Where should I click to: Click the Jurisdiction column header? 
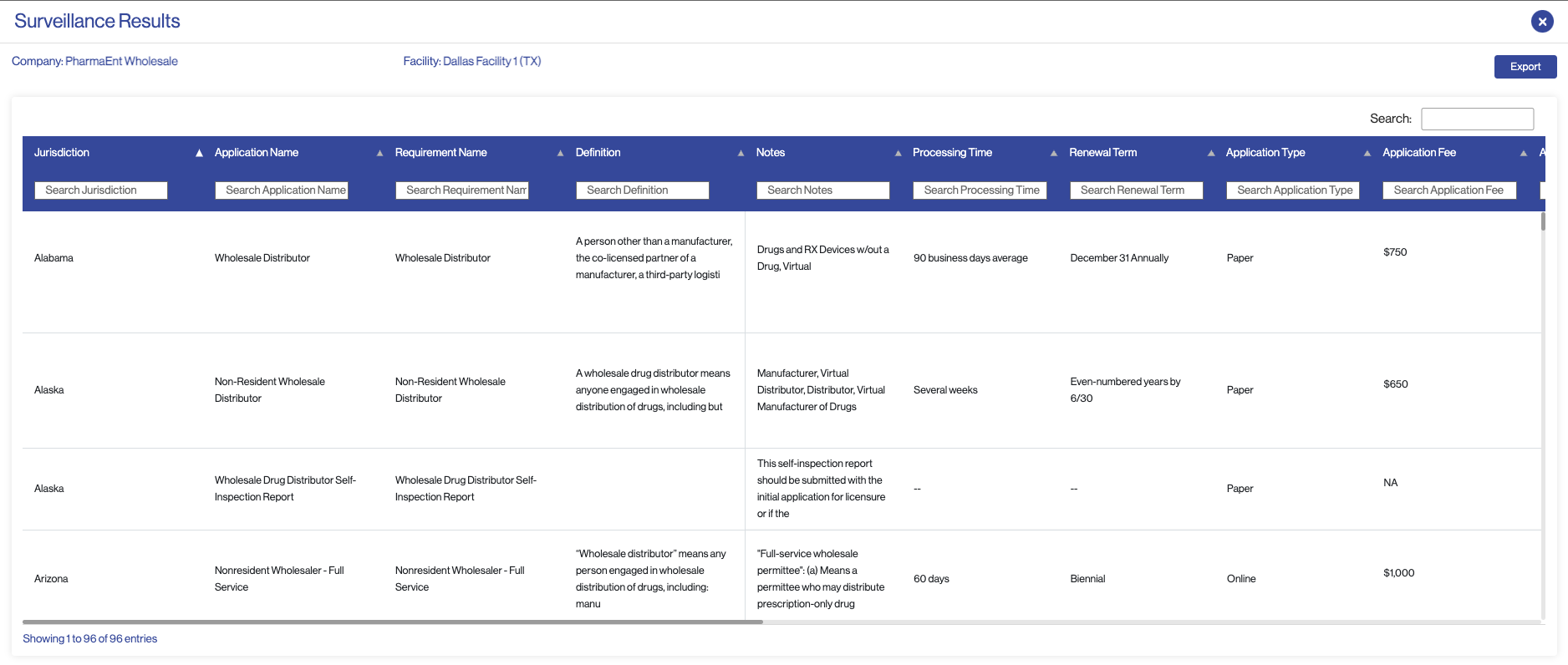click(x=62, y=152)
